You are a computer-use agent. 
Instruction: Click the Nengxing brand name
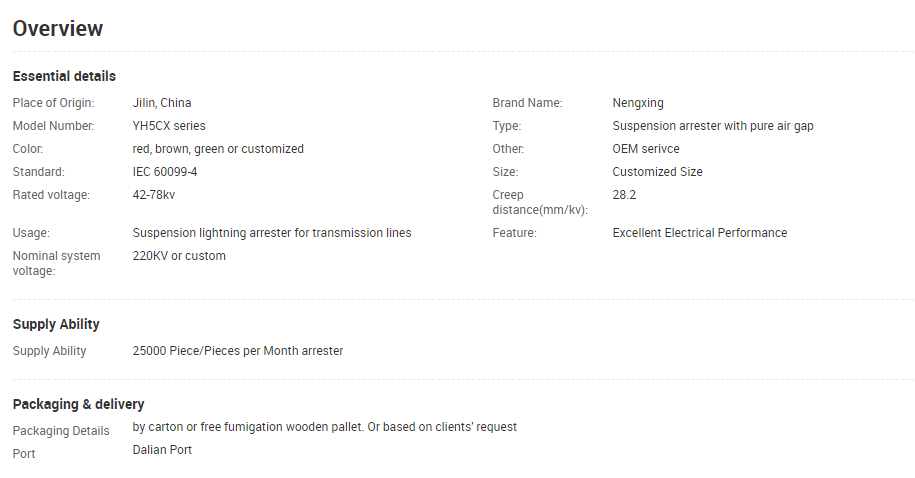[x=638, y=103]
